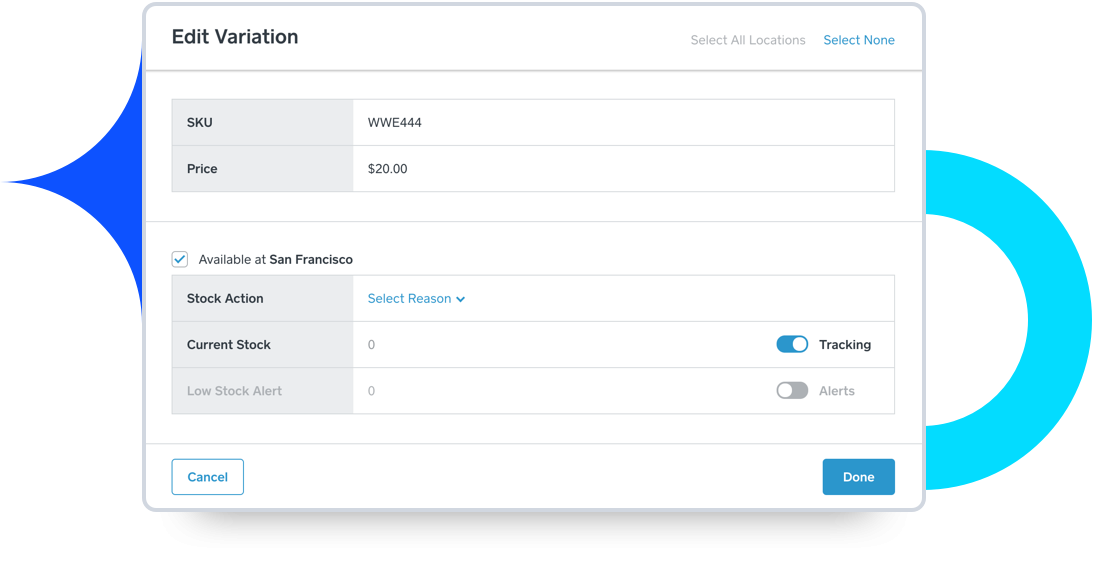
Task: Click the San Francisco location name
Action: [x=311, y=260]
